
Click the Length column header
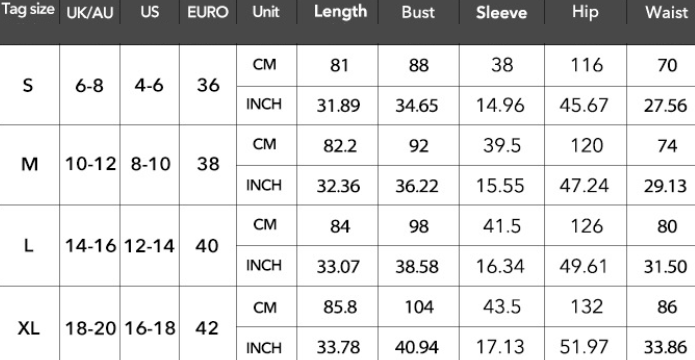pos(340,12)
